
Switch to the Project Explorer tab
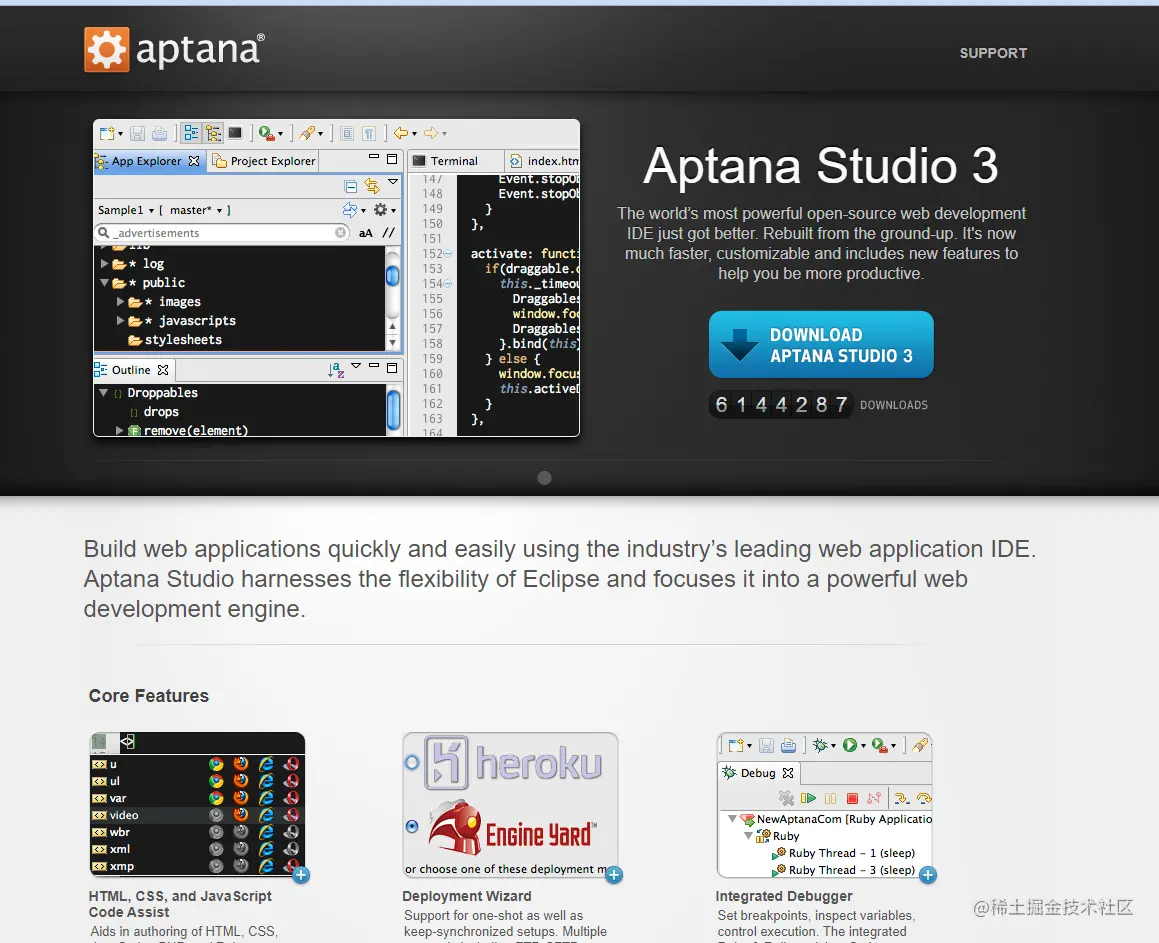264,161
